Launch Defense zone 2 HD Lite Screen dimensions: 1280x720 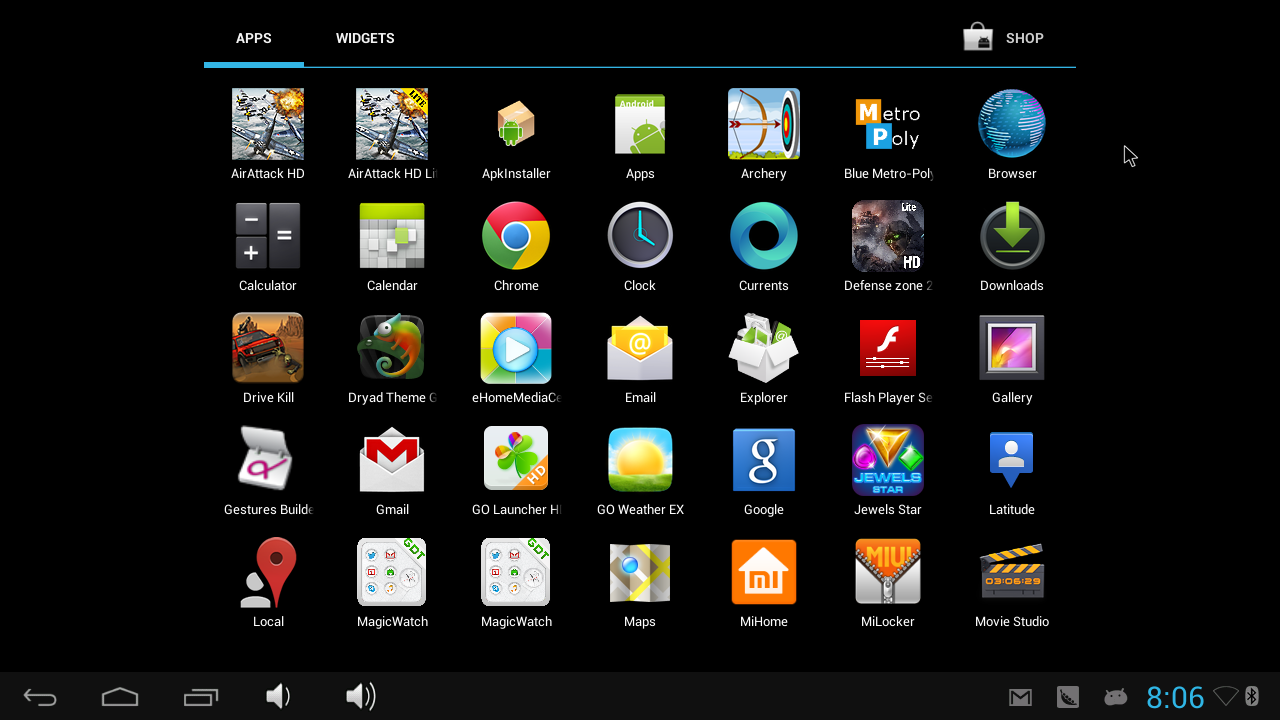tap(888, 236)
